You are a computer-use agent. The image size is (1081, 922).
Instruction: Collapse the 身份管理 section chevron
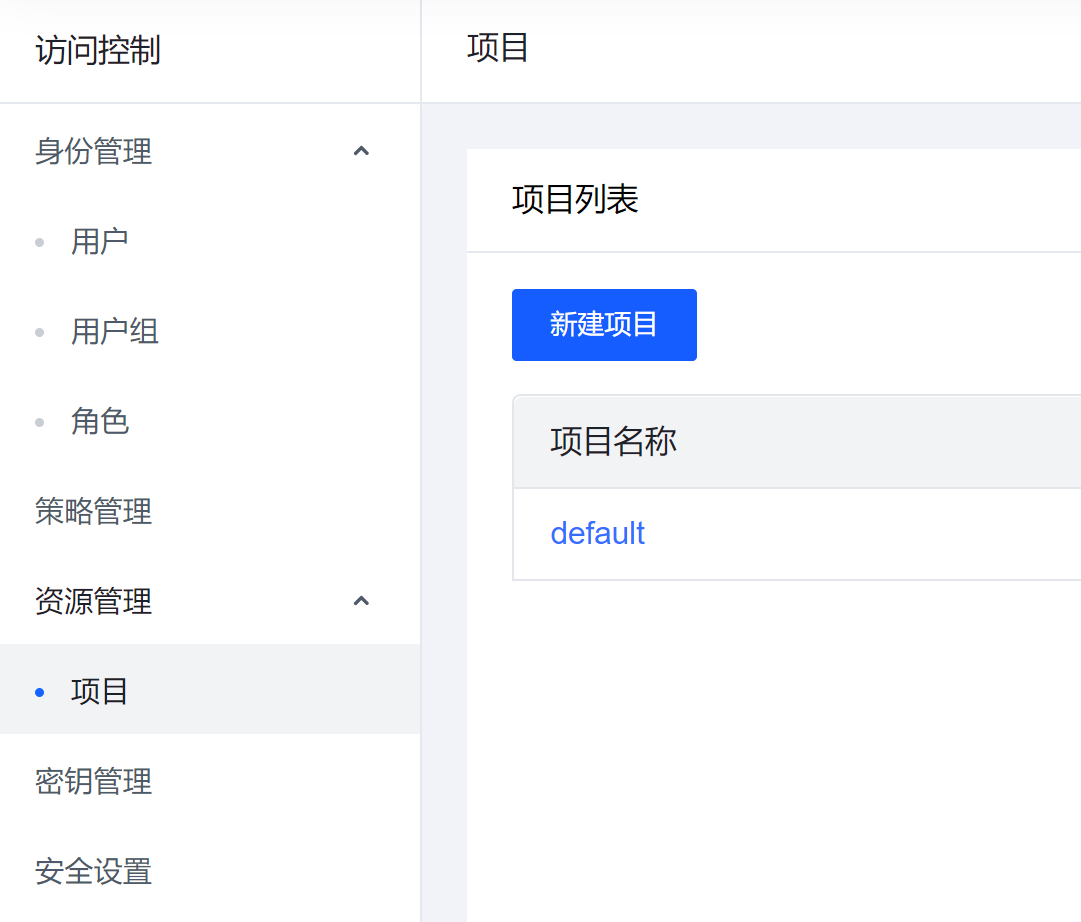(361, 151)
